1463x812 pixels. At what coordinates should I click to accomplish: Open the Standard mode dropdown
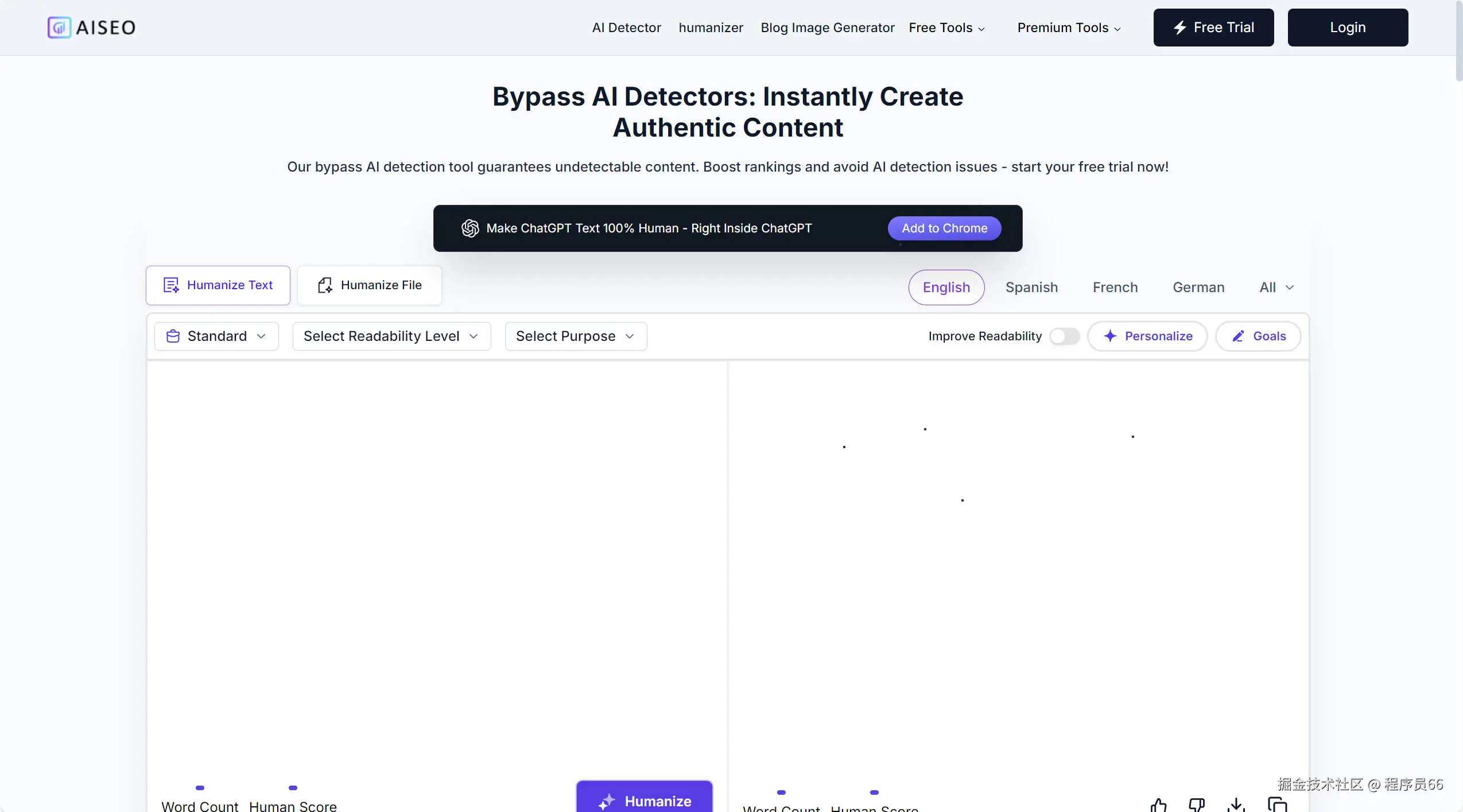216,336
